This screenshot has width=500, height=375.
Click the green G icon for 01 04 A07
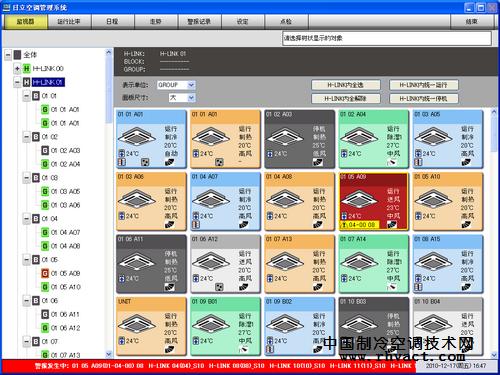point(45,232)
